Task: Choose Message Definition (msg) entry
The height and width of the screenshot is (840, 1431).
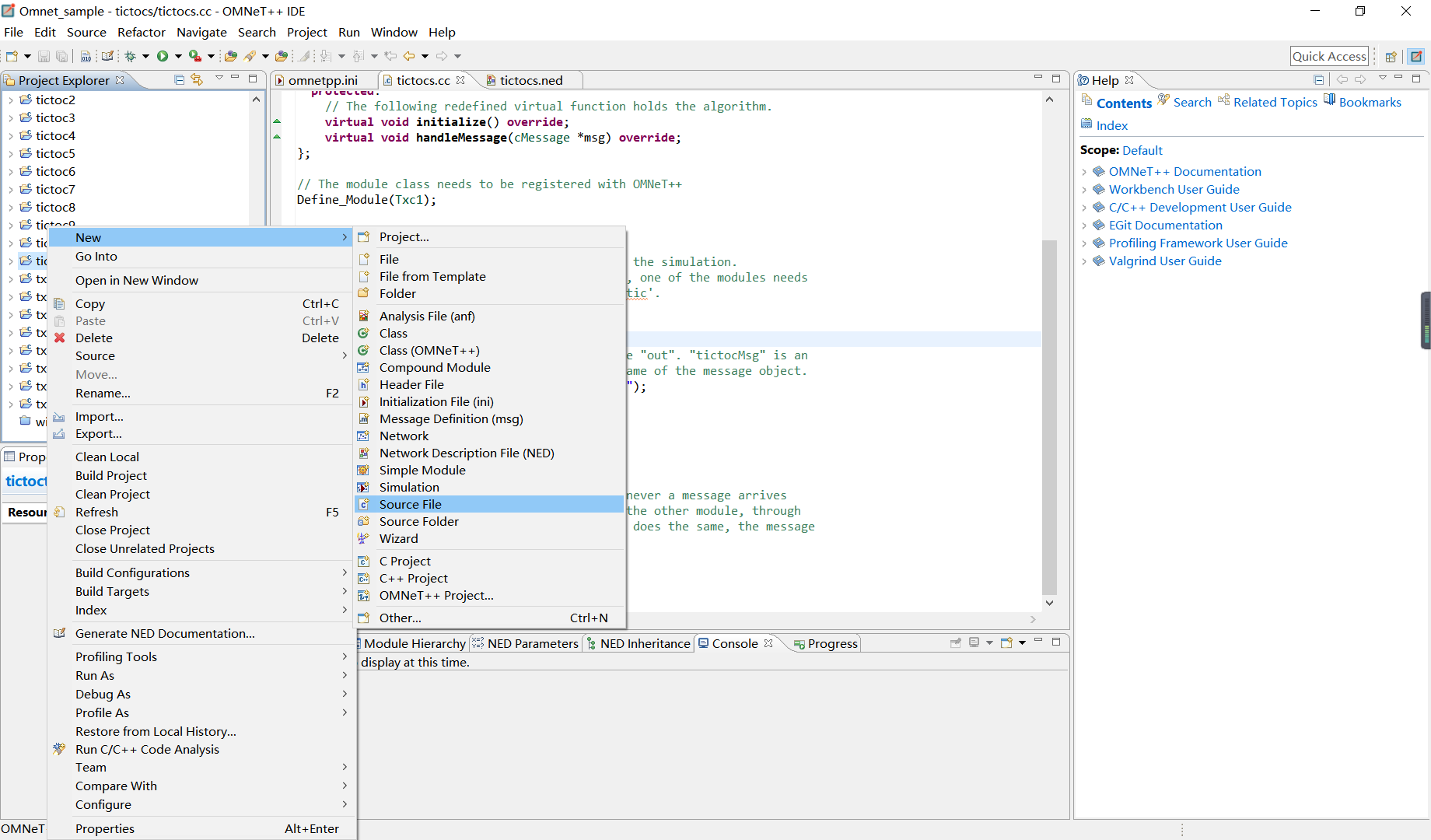Action: tap(490, 418)
